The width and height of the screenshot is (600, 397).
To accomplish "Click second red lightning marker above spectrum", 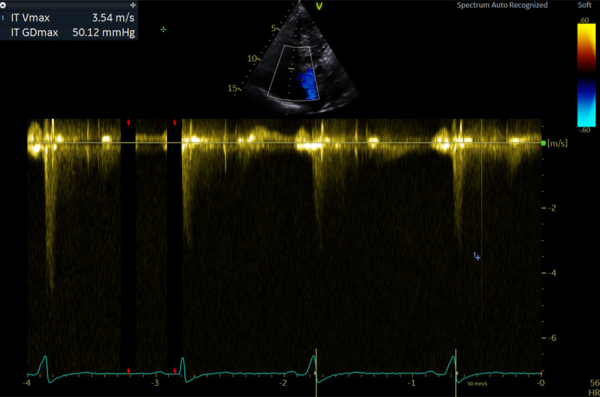I will click(175, 123).
